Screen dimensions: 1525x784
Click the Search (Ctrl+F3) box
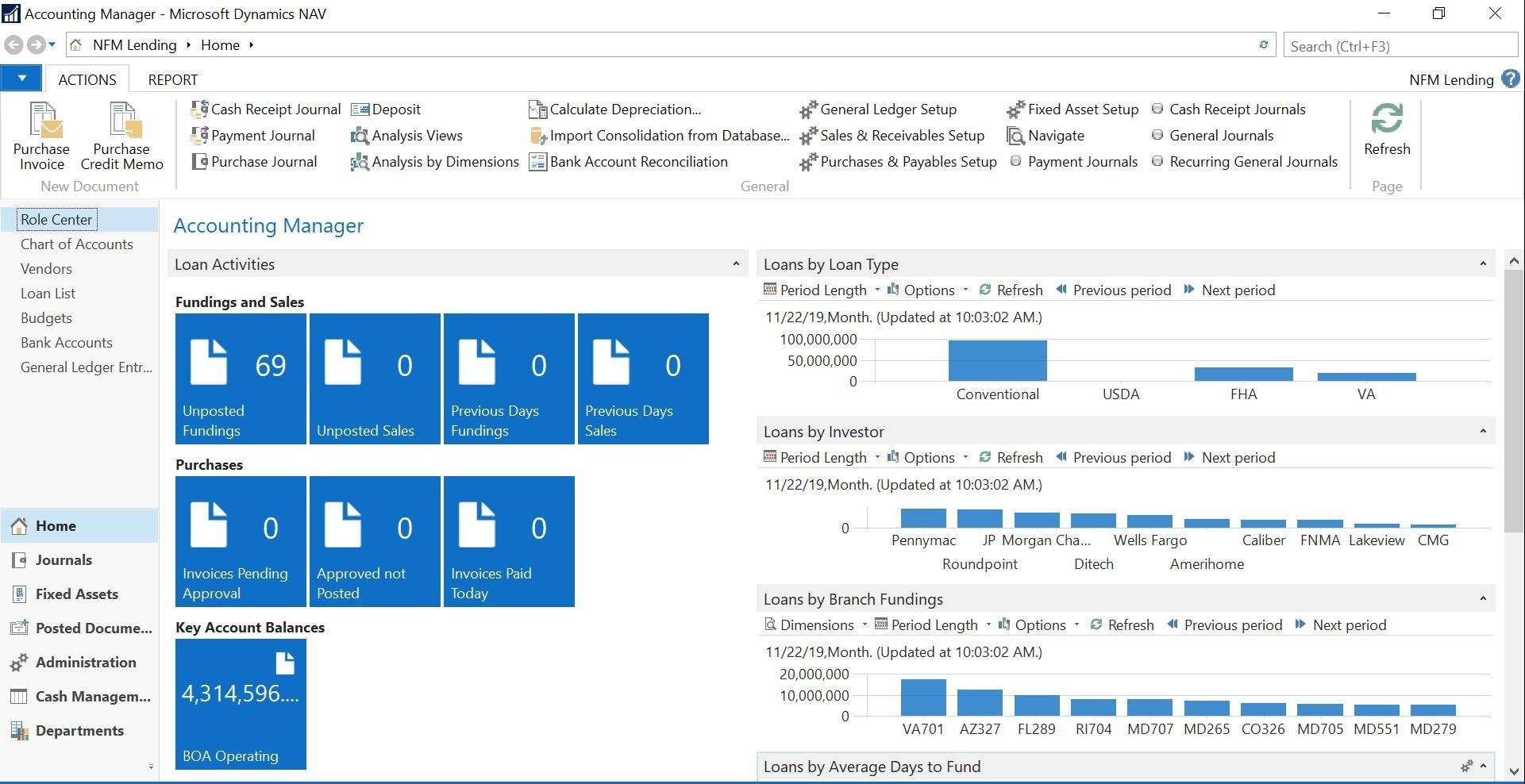point(1401,46)
